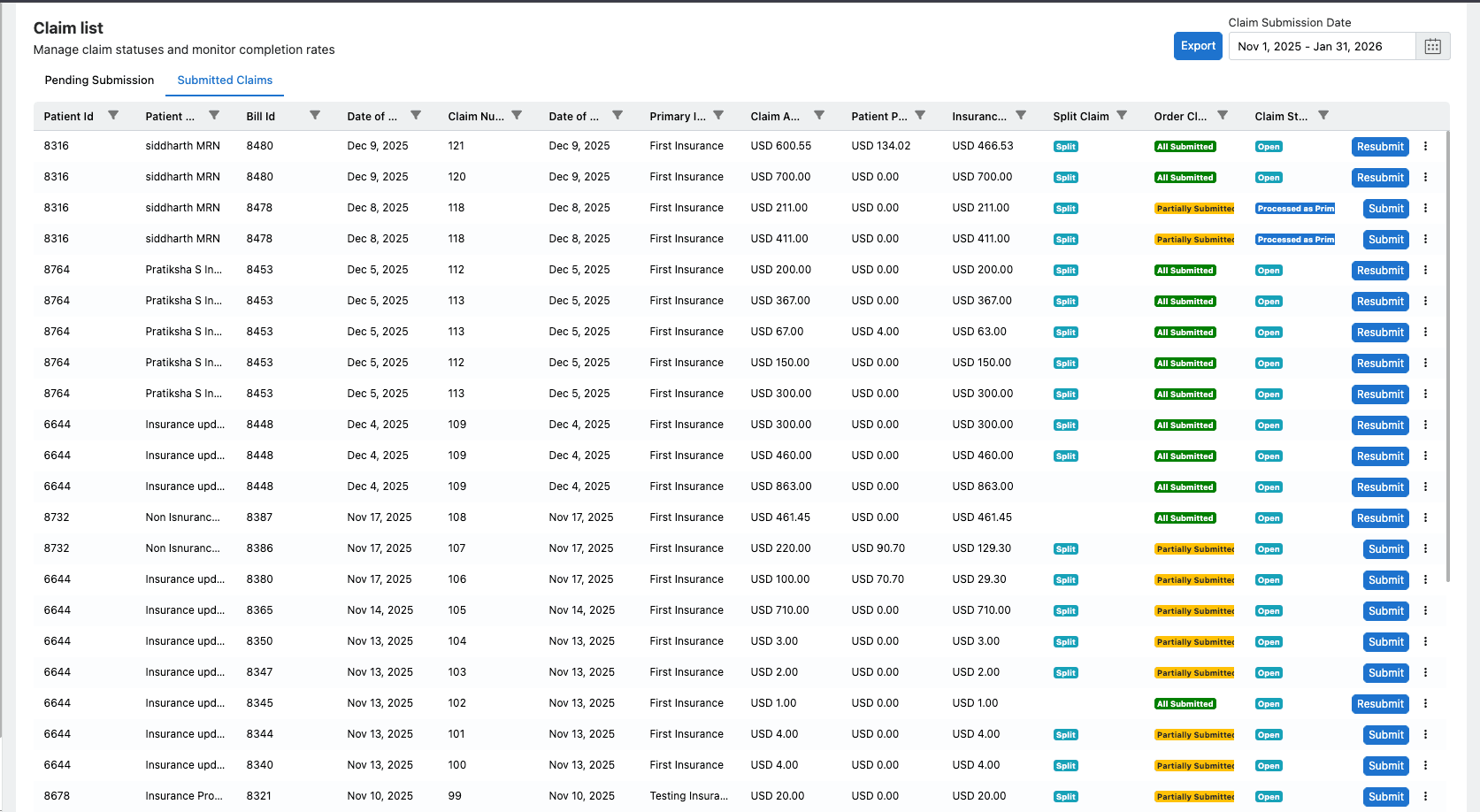Filter by the Primary I... column
The image size is (1480, 812).
click(718, 115)
